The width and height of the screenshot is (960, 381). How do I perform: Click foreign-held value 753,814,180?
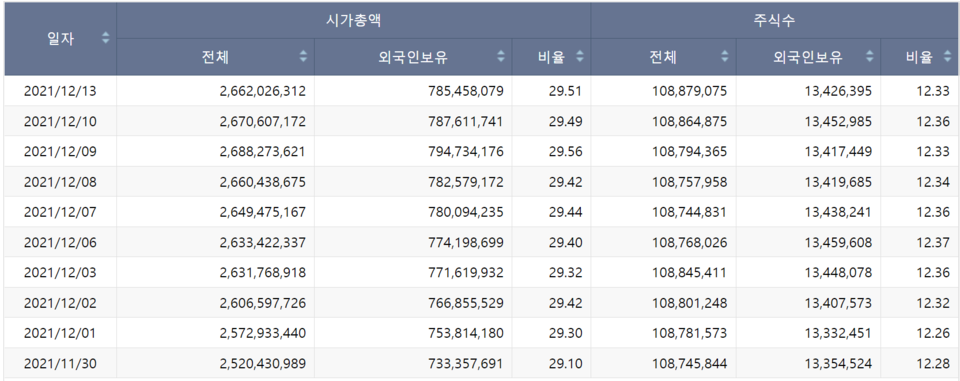[467, 333]
